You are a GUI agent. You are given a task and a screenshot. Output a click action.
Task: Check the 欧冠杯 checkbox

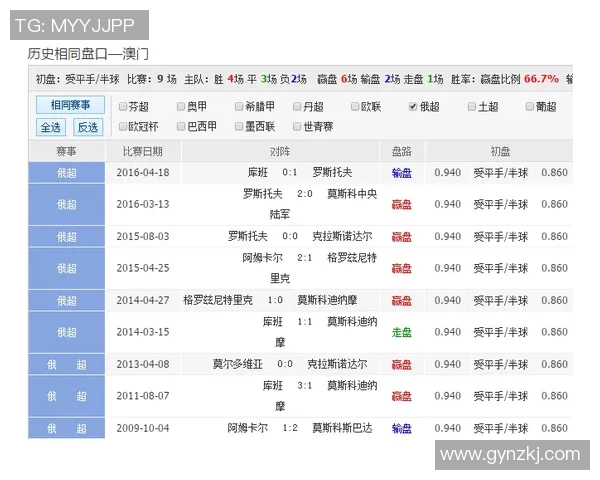point(122,127)
